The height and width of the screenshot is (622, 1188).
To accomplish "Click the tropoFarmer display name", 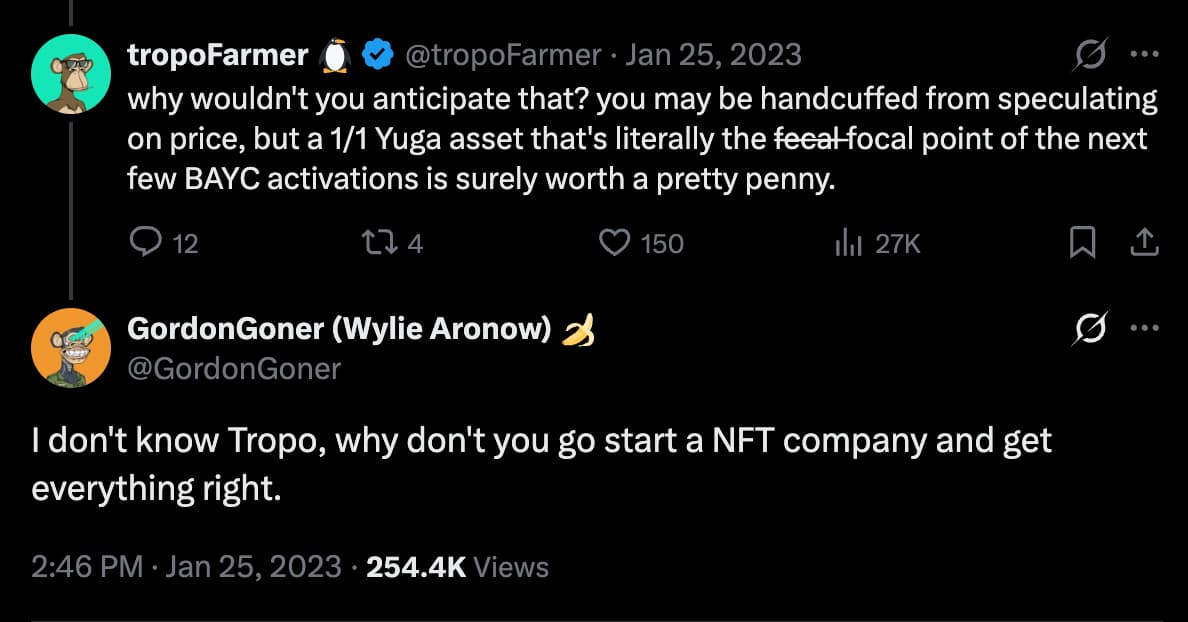I will tap(217, 55).
